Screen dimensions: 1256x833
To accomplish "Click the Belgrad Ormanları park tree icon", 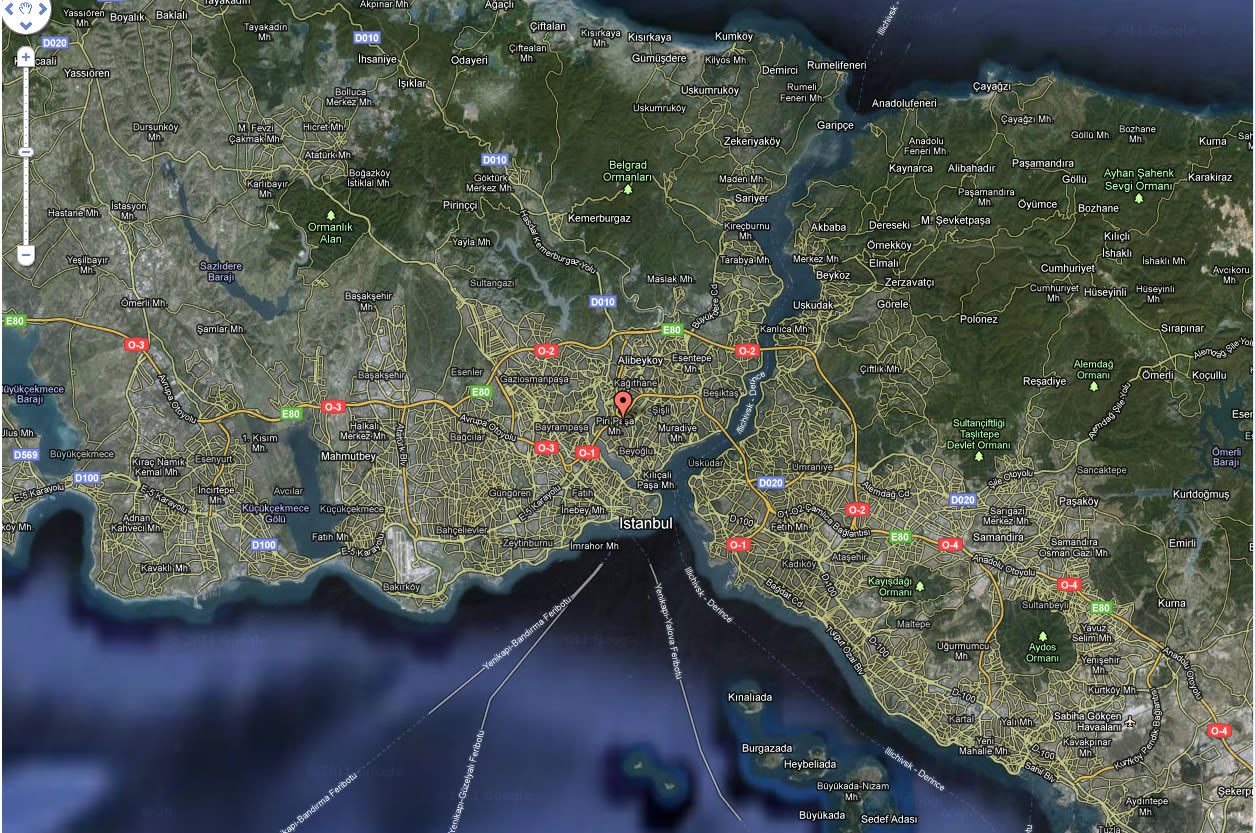I will [x=628, y=189].
